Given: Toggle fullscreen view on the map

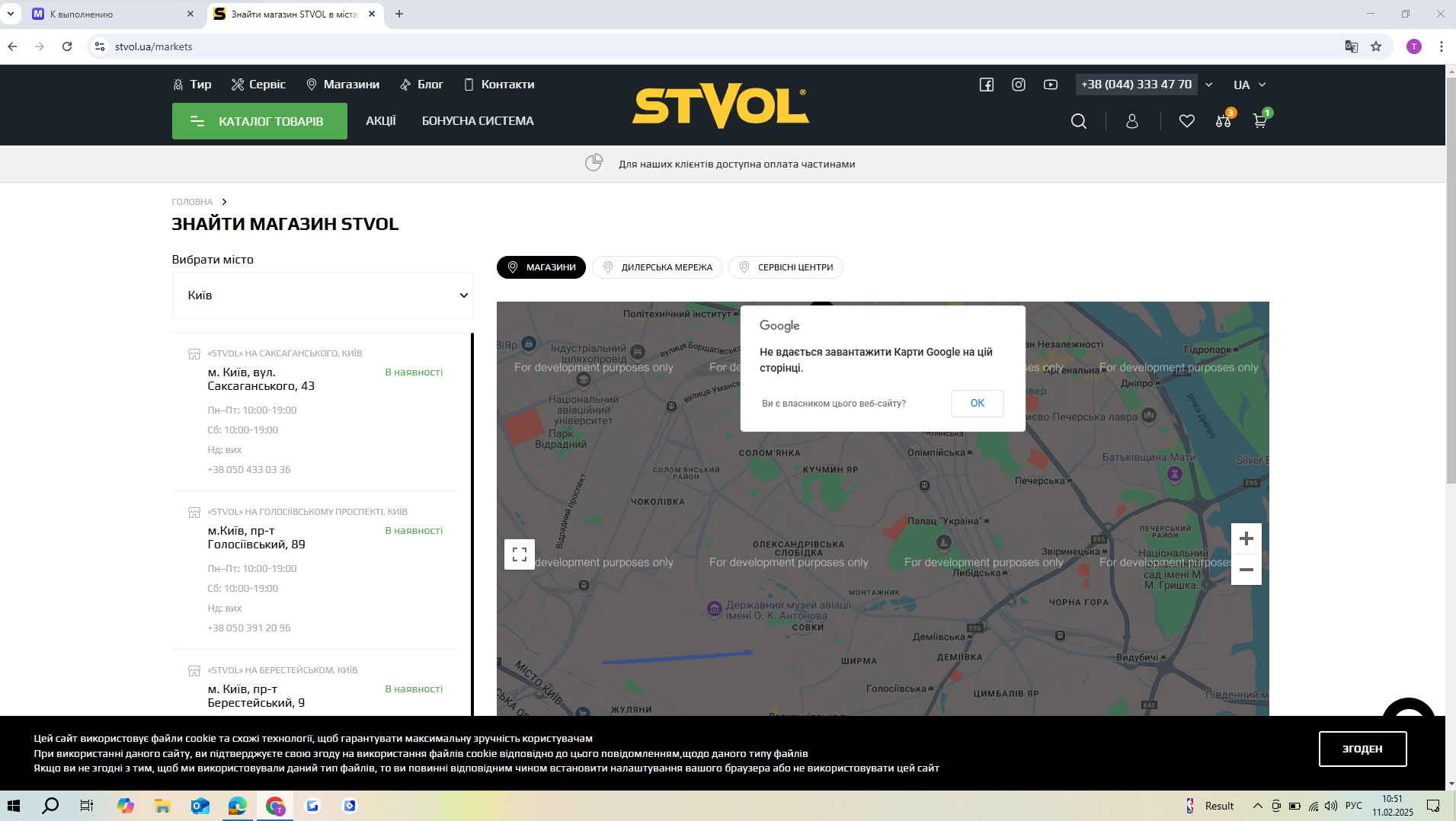Looking at the screenshot, I should point(520,554).
